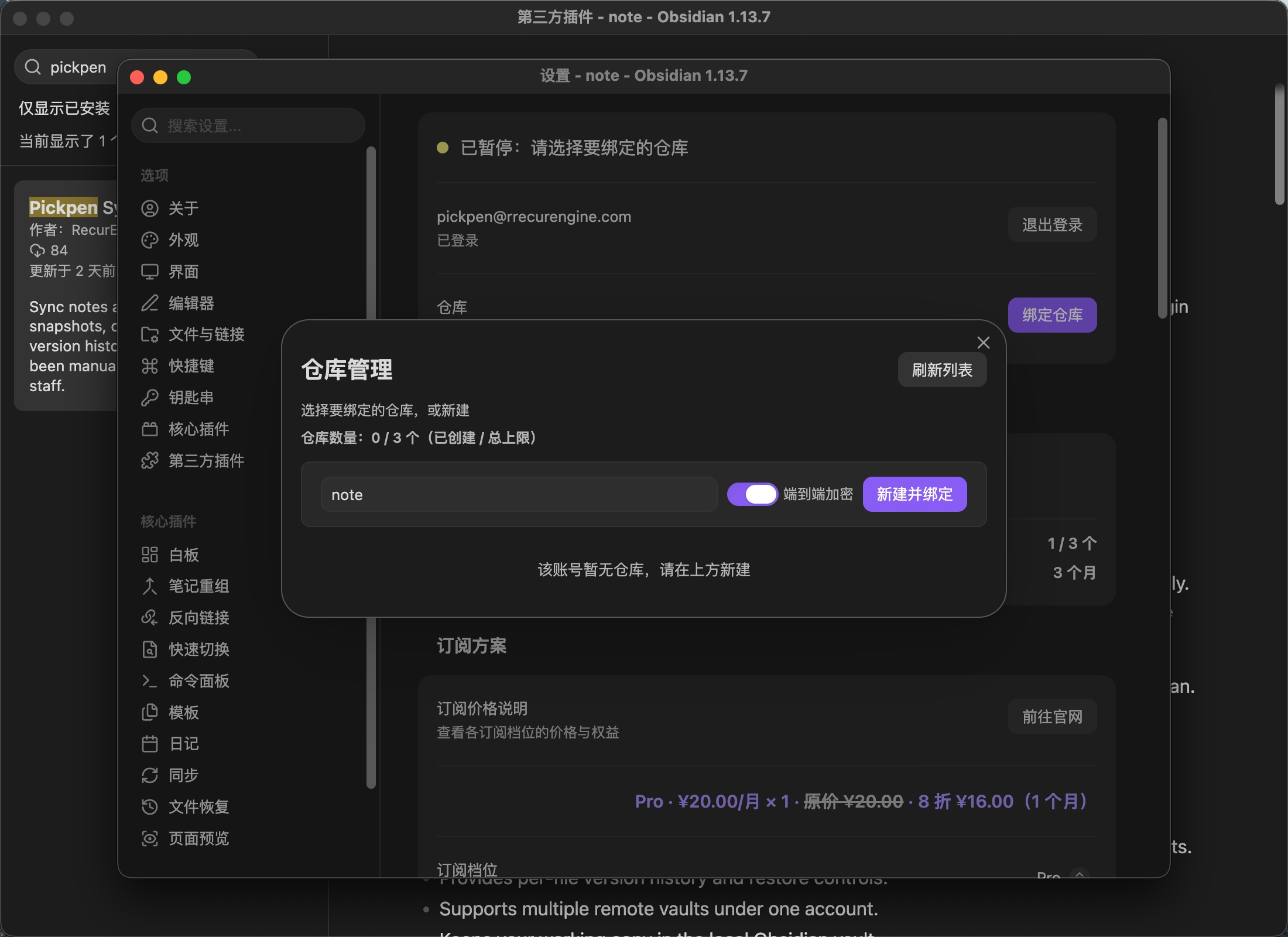1288x937 pixels.
Task: Open the 文件与链接 folder icon
Action: tap(150, 334)
